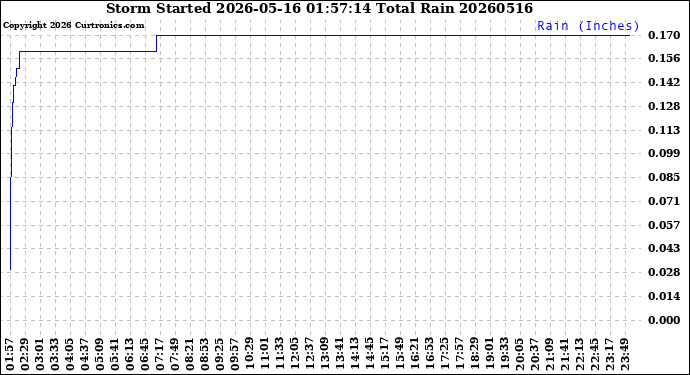This screenshot has width=690, height=375.
Task: Click the rain line's step up near 07:17
Action: (157, 44)
